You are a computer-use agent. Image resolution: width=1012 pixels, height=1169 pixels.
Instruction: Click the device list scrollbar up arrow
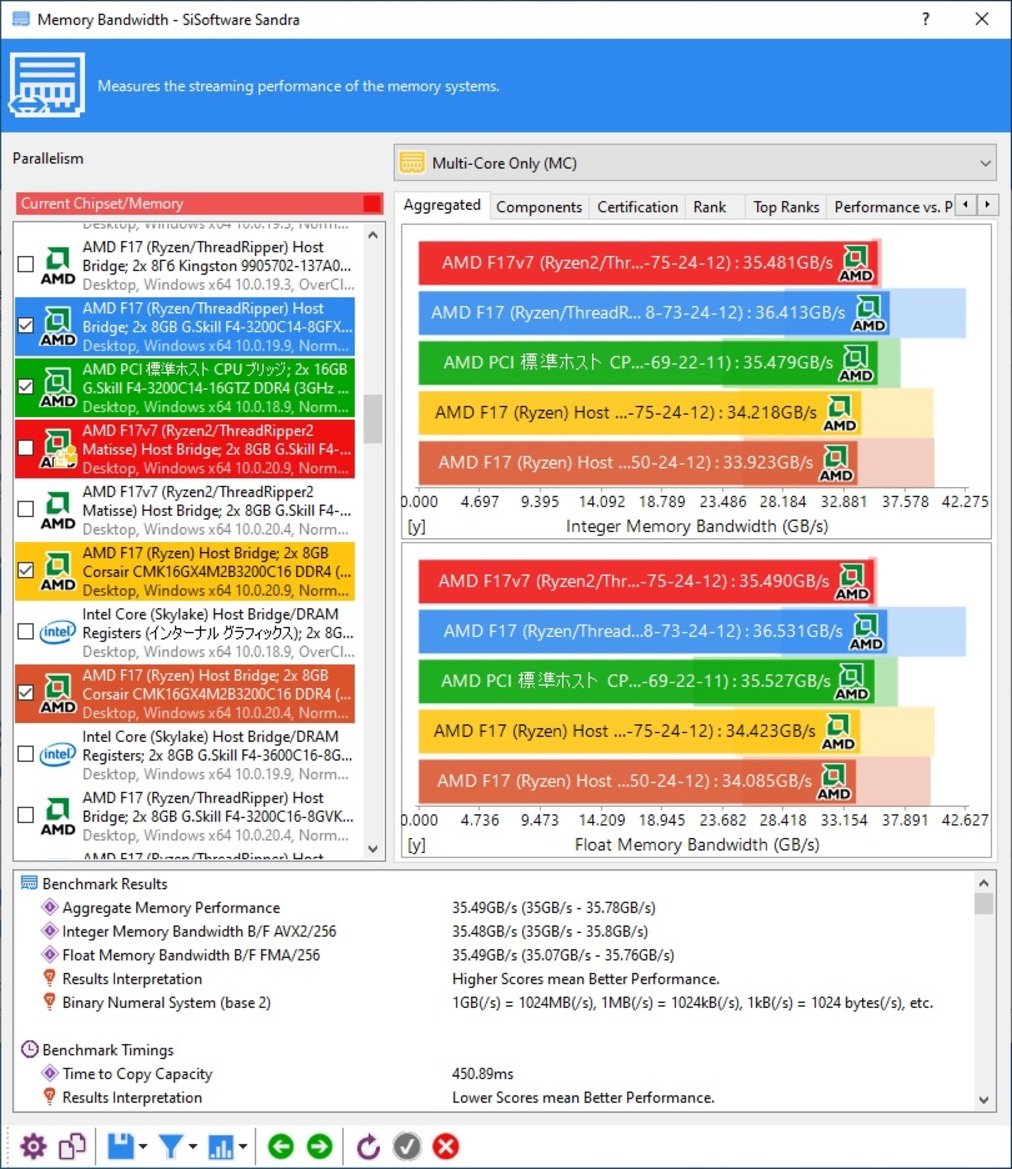tap(373, 235)
